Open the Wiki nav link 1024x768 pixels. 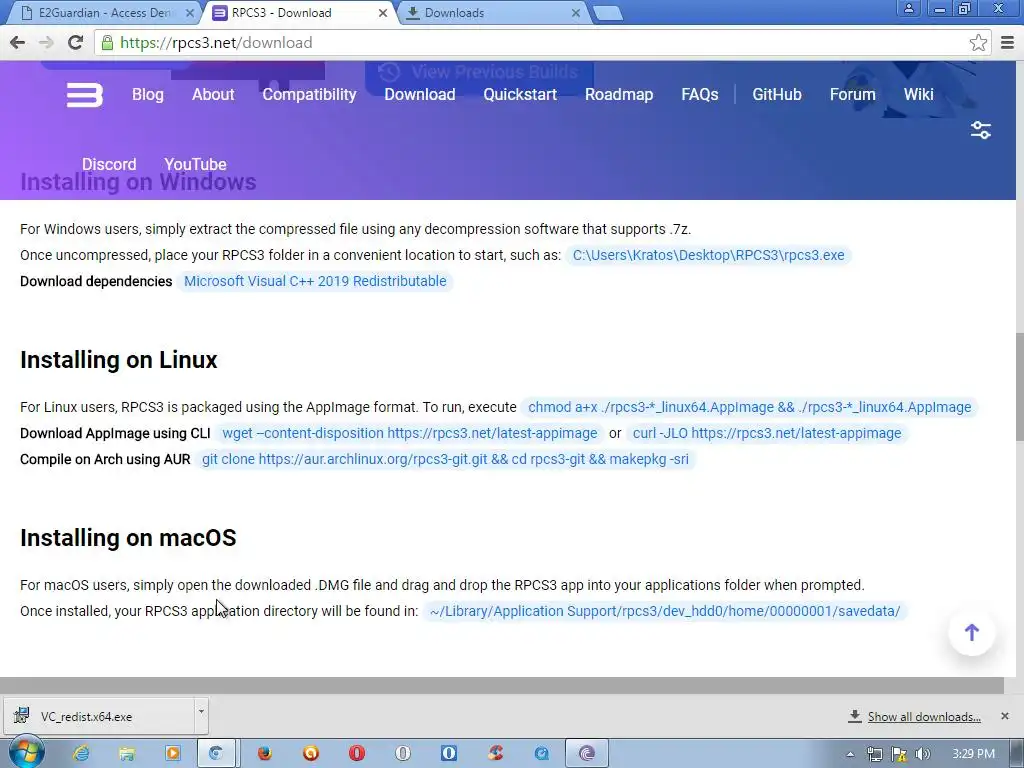(918, 95)
